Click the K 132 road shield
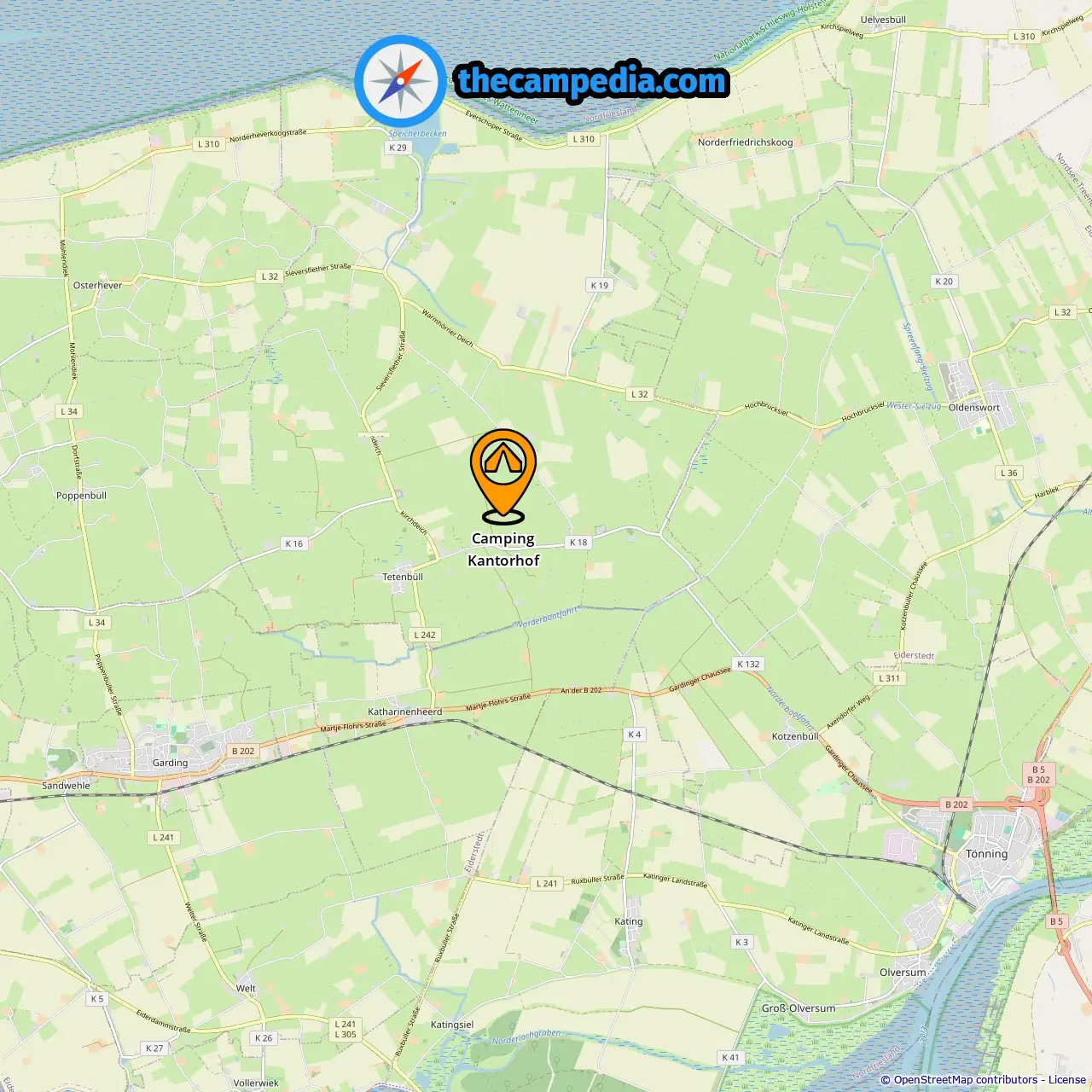 coord(748,664)
